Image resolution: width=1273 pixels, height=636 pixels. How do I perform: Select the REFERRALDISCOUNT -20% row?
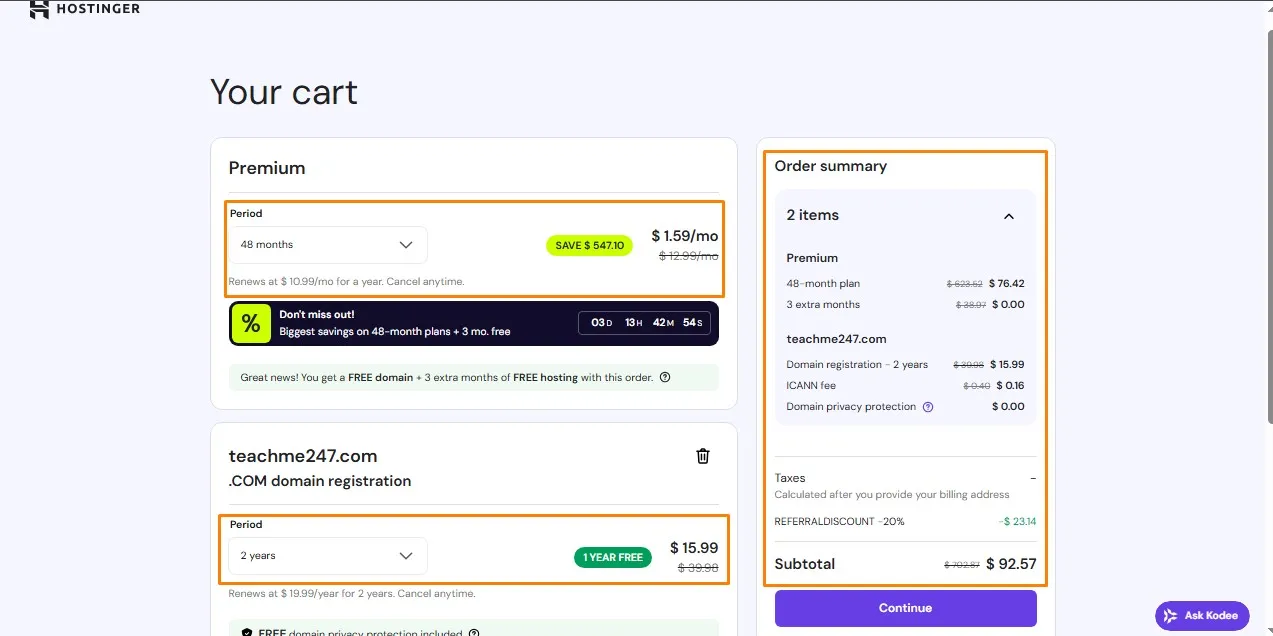click(905, 521)
